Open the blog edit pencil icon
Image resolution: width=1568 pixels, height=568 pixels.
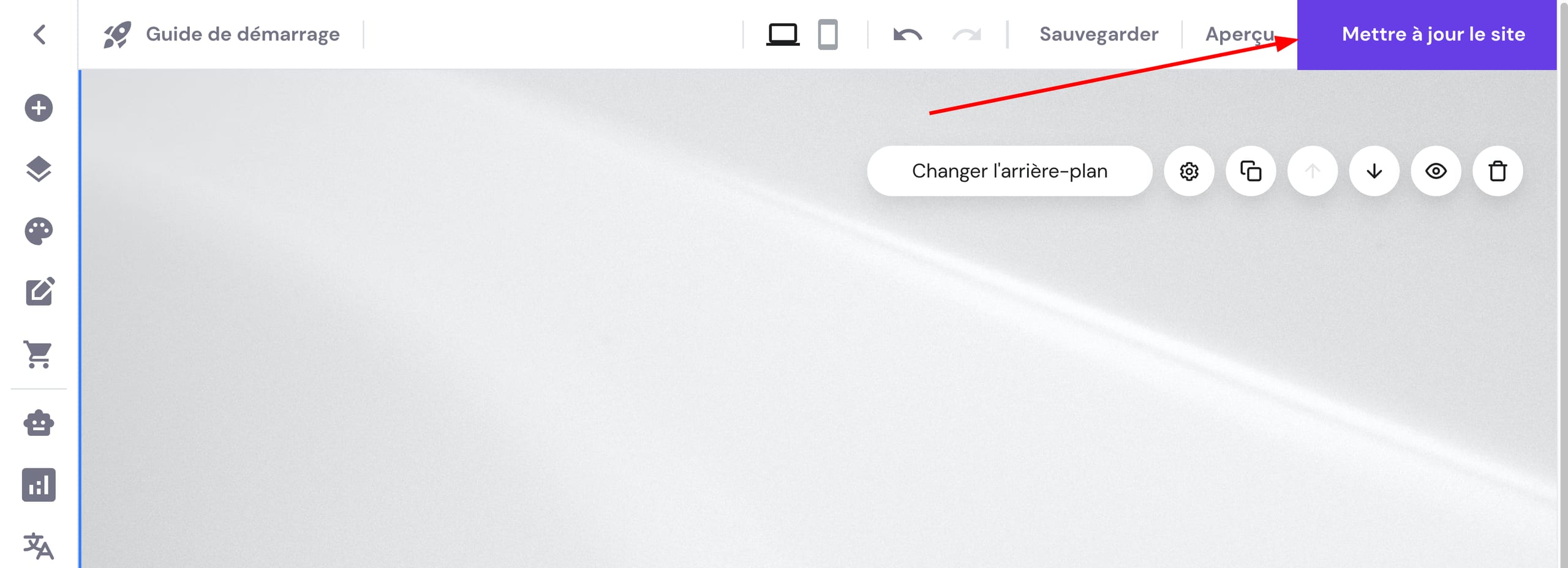click(40, 292)
